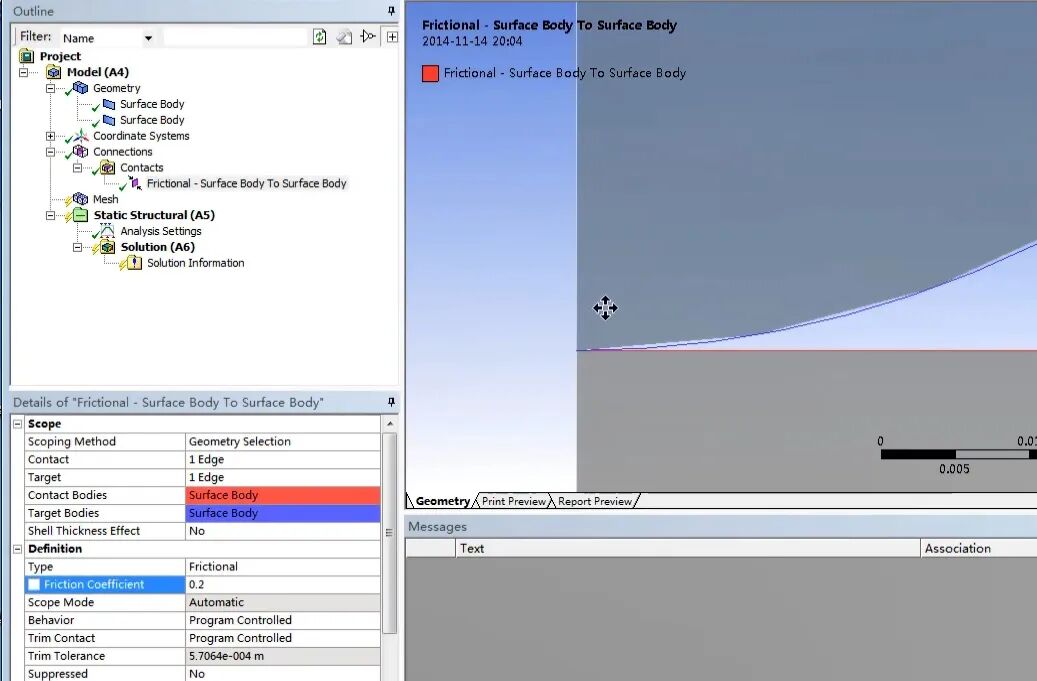Select first Surface Body in Geometry

pos(152,104)
